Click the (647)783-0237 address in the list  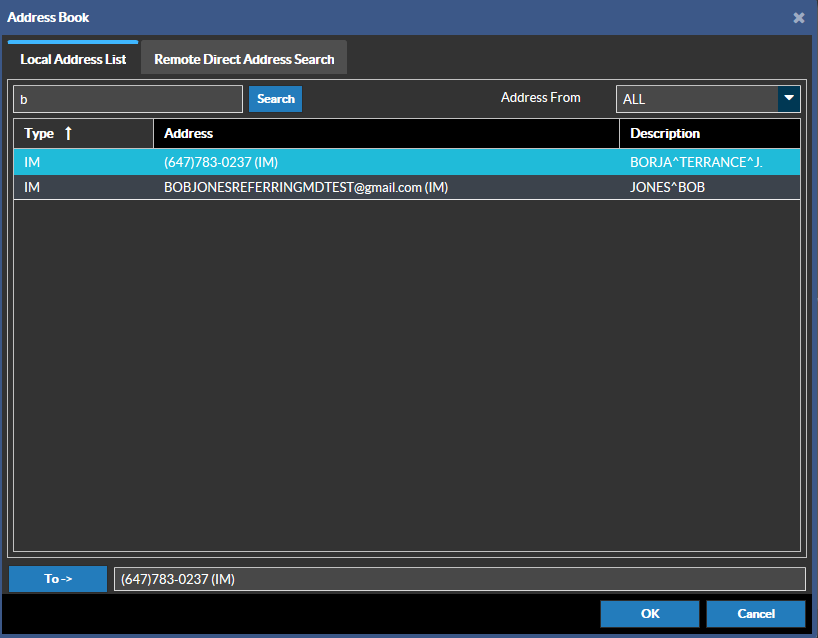tap(221, 162)
